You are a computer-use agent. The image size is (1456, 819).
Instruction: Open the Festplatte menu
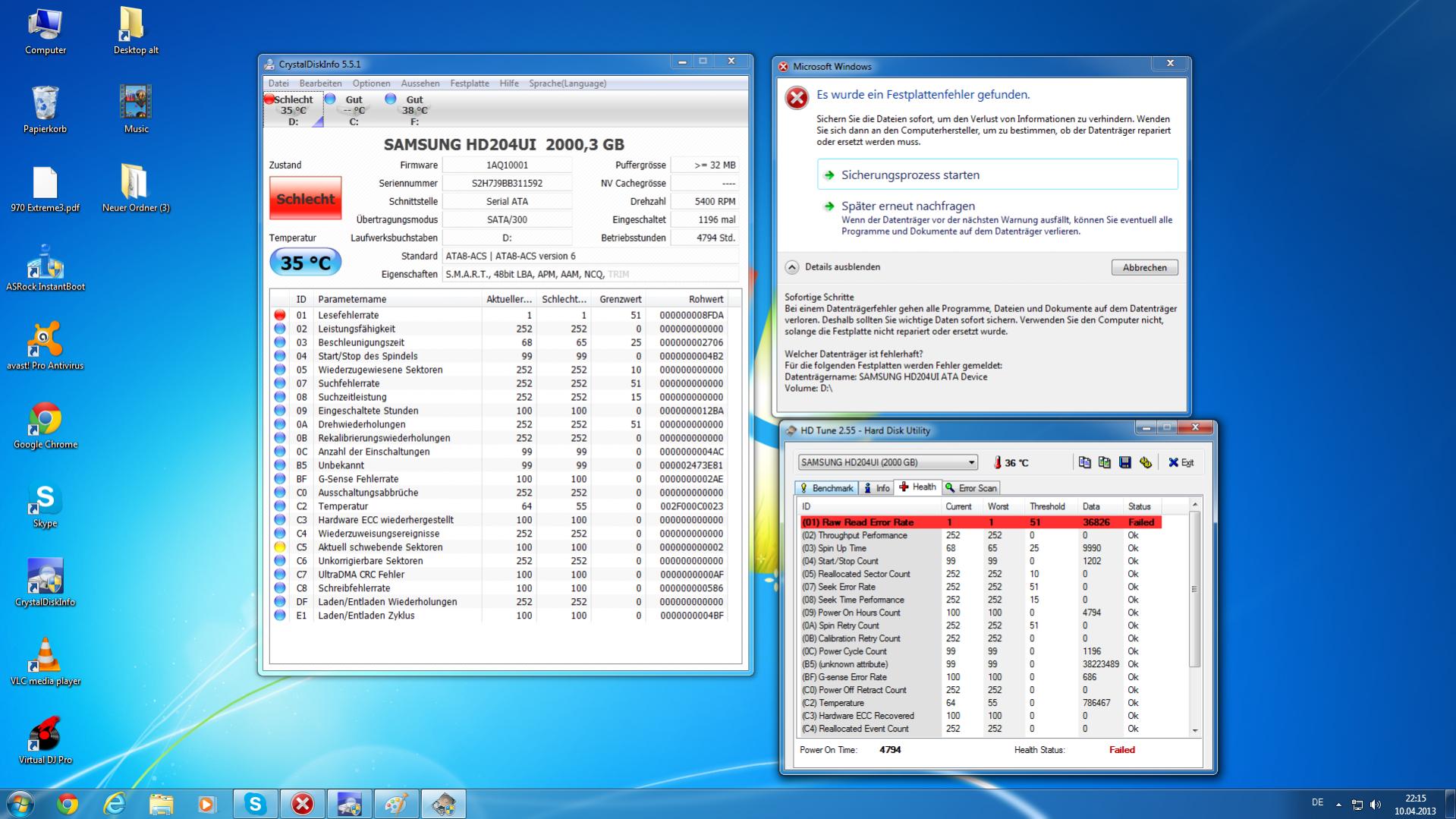[470, 83]
